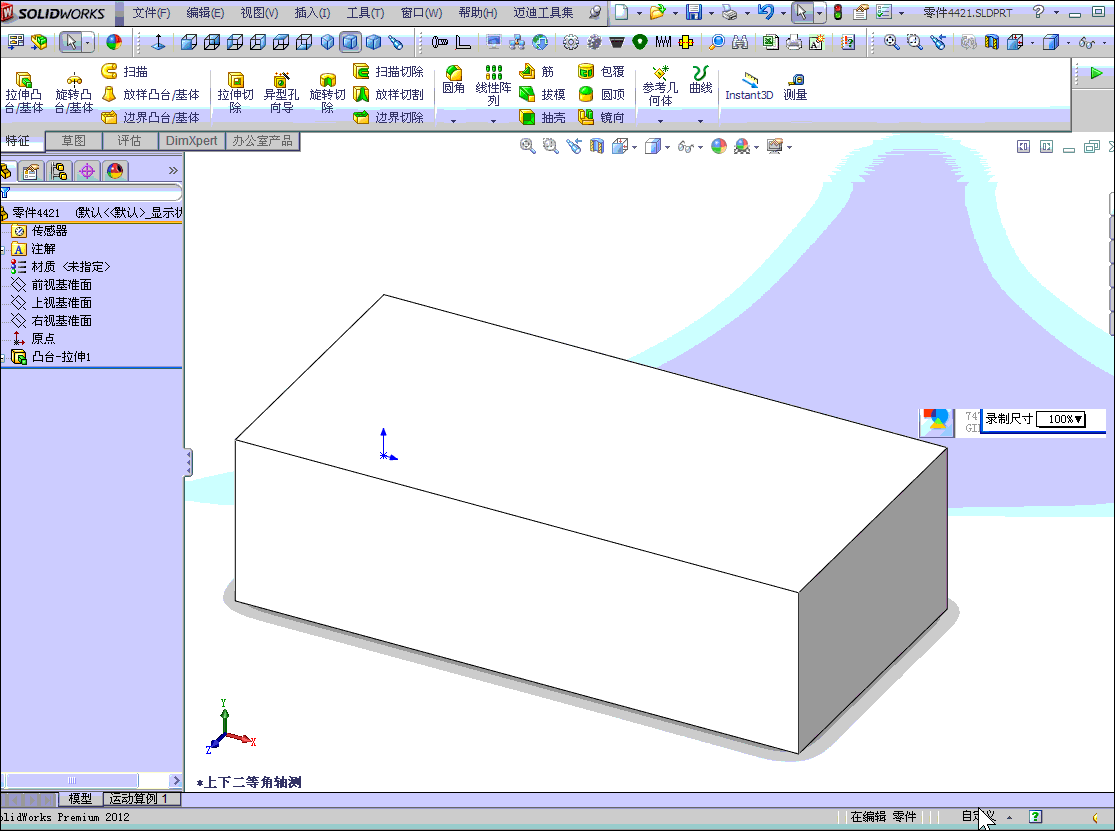Toggle Instant3D mode

tap(749, 87)
